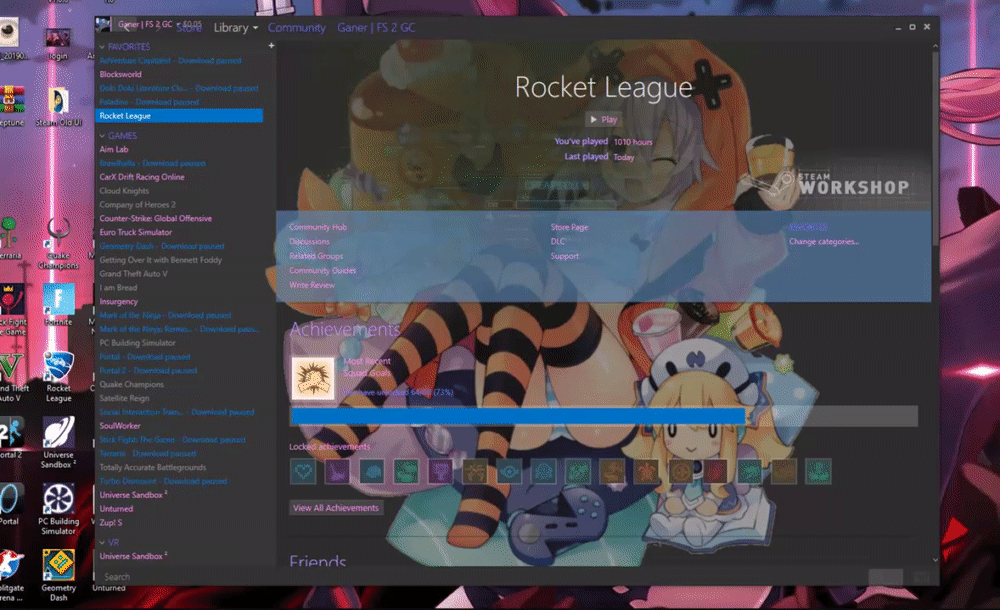Select Getting Over It with Bennett Foddy
This screenshot has width=1000, height=610.
[x=161, y=260]
